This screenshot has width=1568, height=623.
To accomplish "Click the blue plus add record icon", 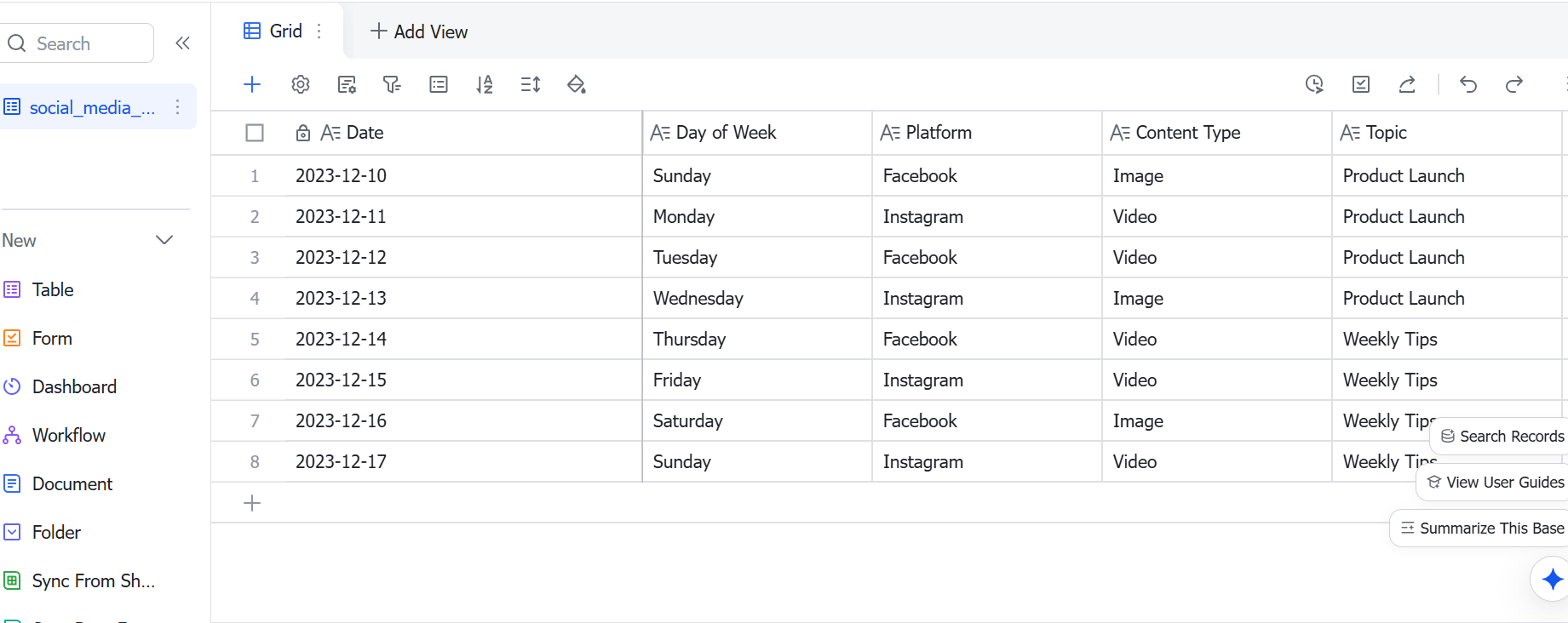I will coord(252,84).
